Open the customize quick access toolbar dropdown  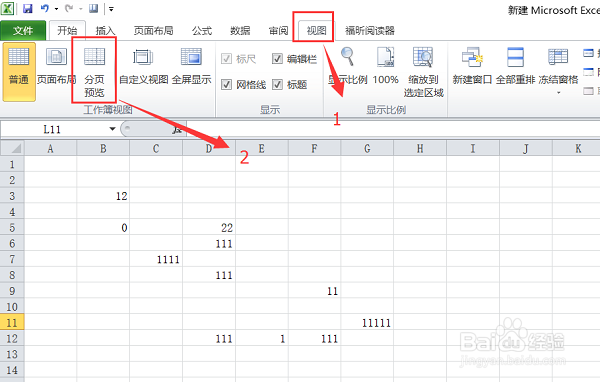coord(111,9)
